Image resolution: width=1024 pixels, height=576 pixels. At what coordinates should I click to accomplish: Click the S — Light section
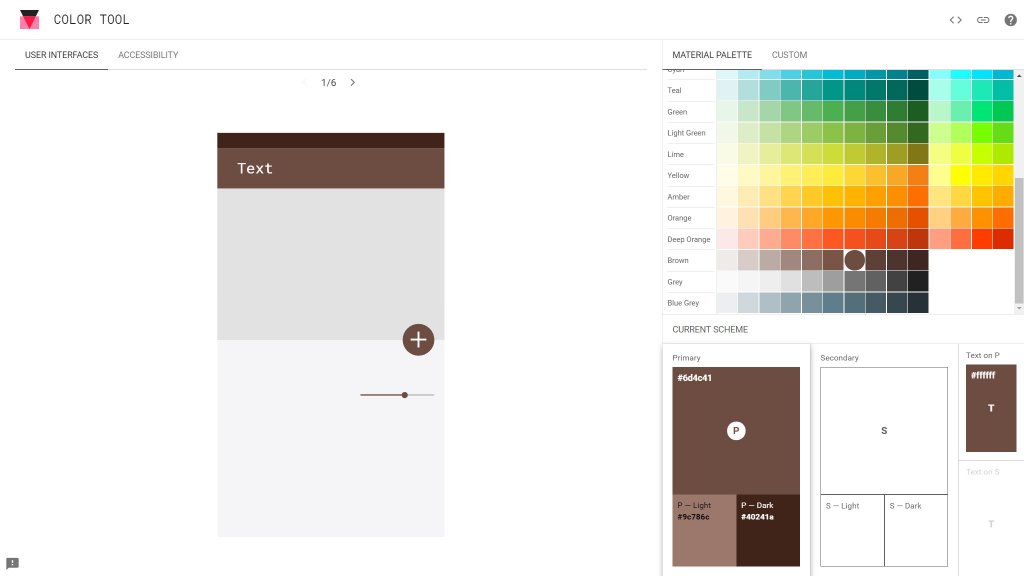pos(851,530)
